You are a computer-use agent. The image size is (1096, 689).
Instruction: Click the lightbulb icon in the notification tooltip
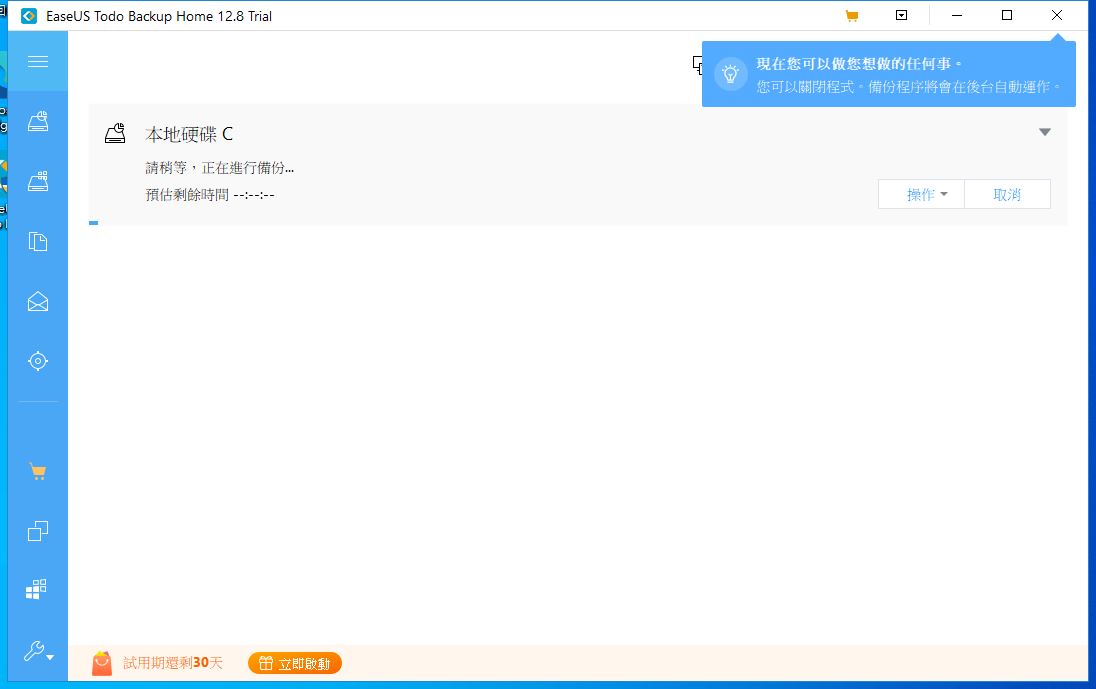(x=730, y=73)
